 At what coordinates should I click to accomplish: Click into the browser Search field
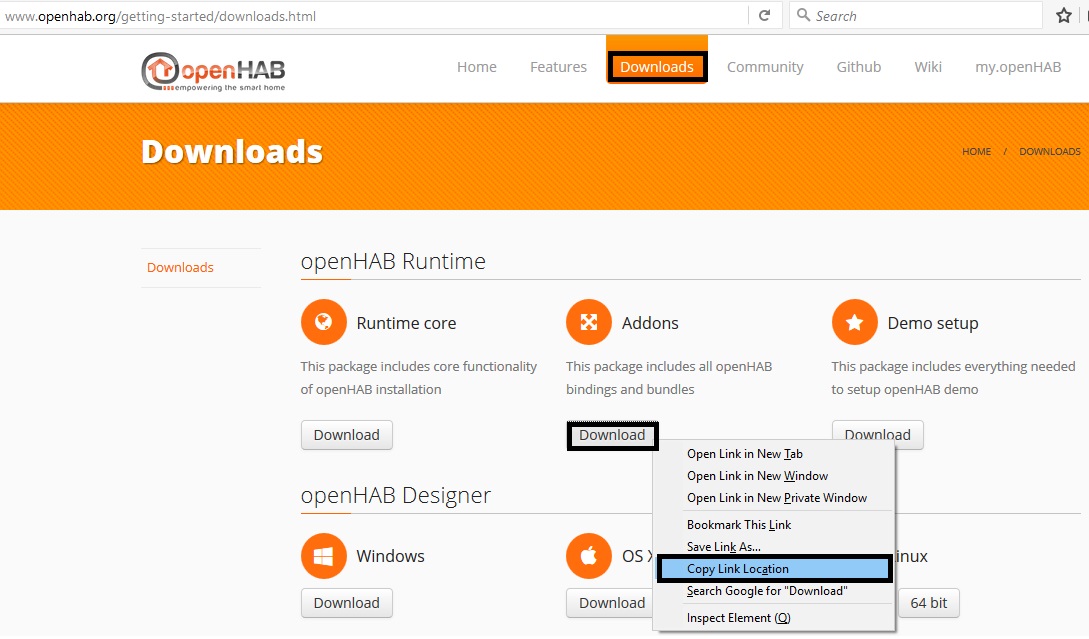915,15
